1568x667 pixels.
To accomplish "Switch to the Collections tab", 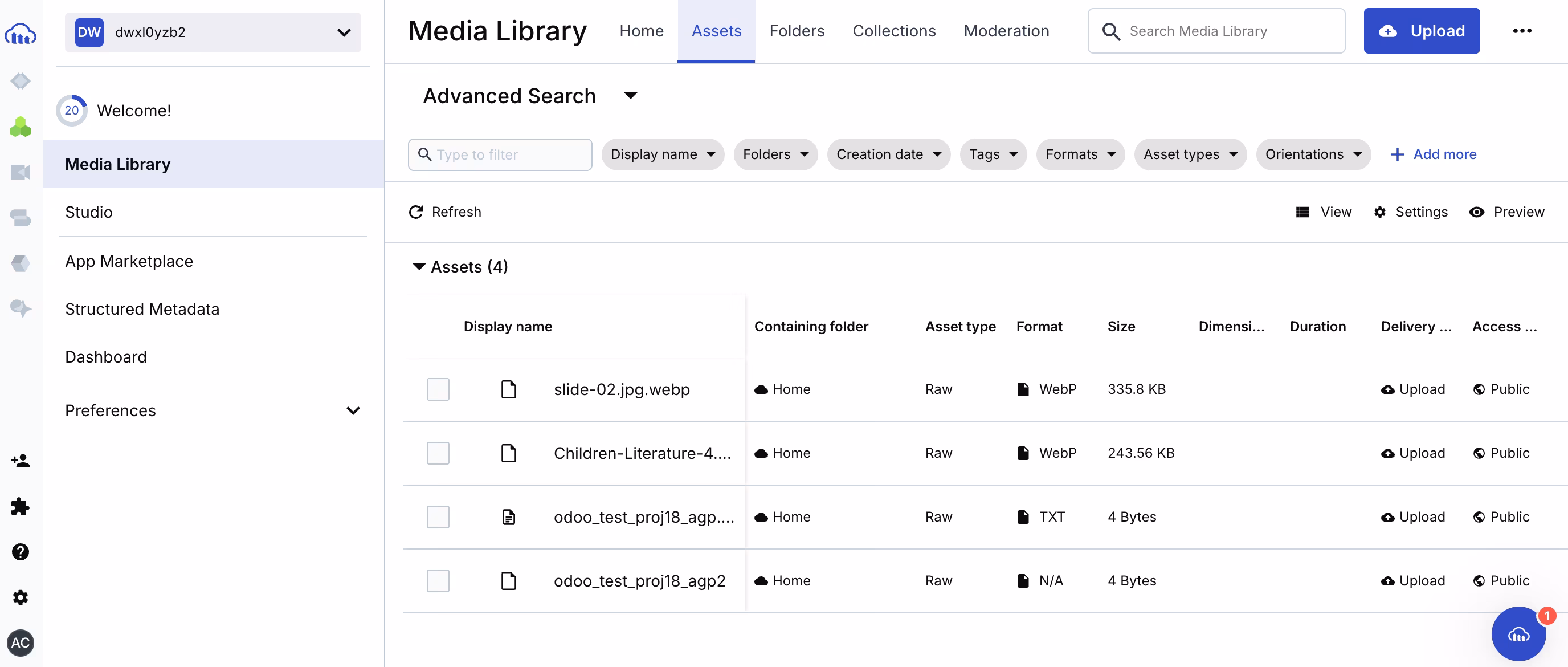I will click(893, 31).
